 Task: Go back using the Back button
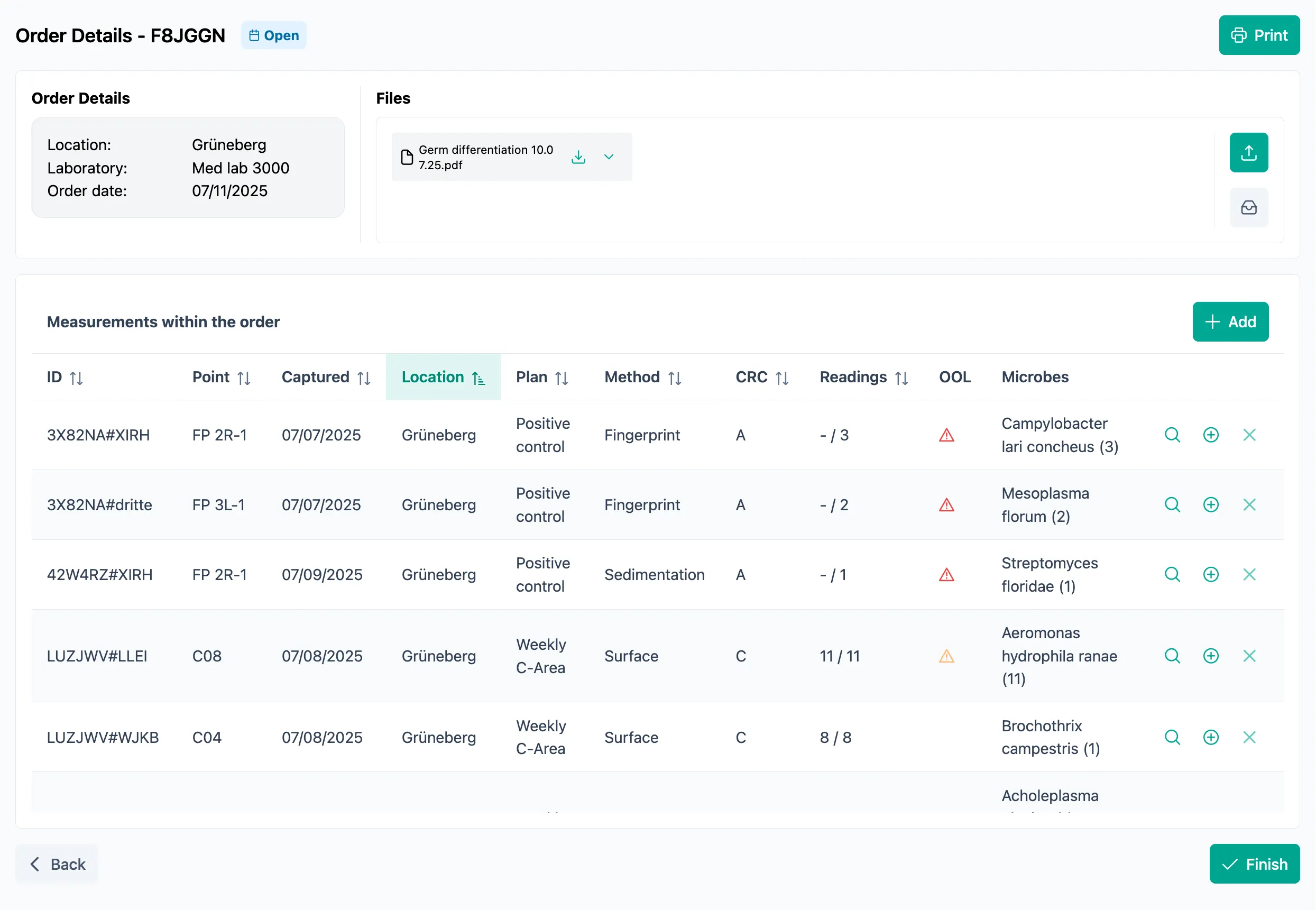click(57, 864)
